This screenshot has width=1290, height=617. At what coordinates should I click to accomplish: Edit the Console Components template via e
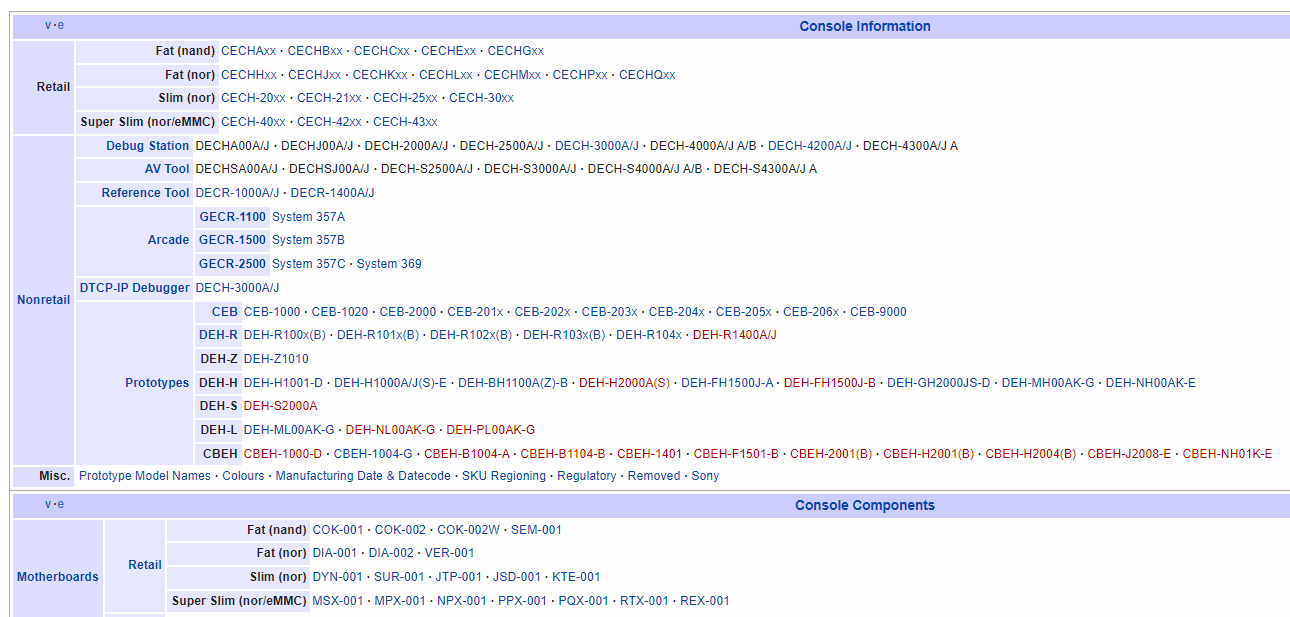click(x=60, y=504)
